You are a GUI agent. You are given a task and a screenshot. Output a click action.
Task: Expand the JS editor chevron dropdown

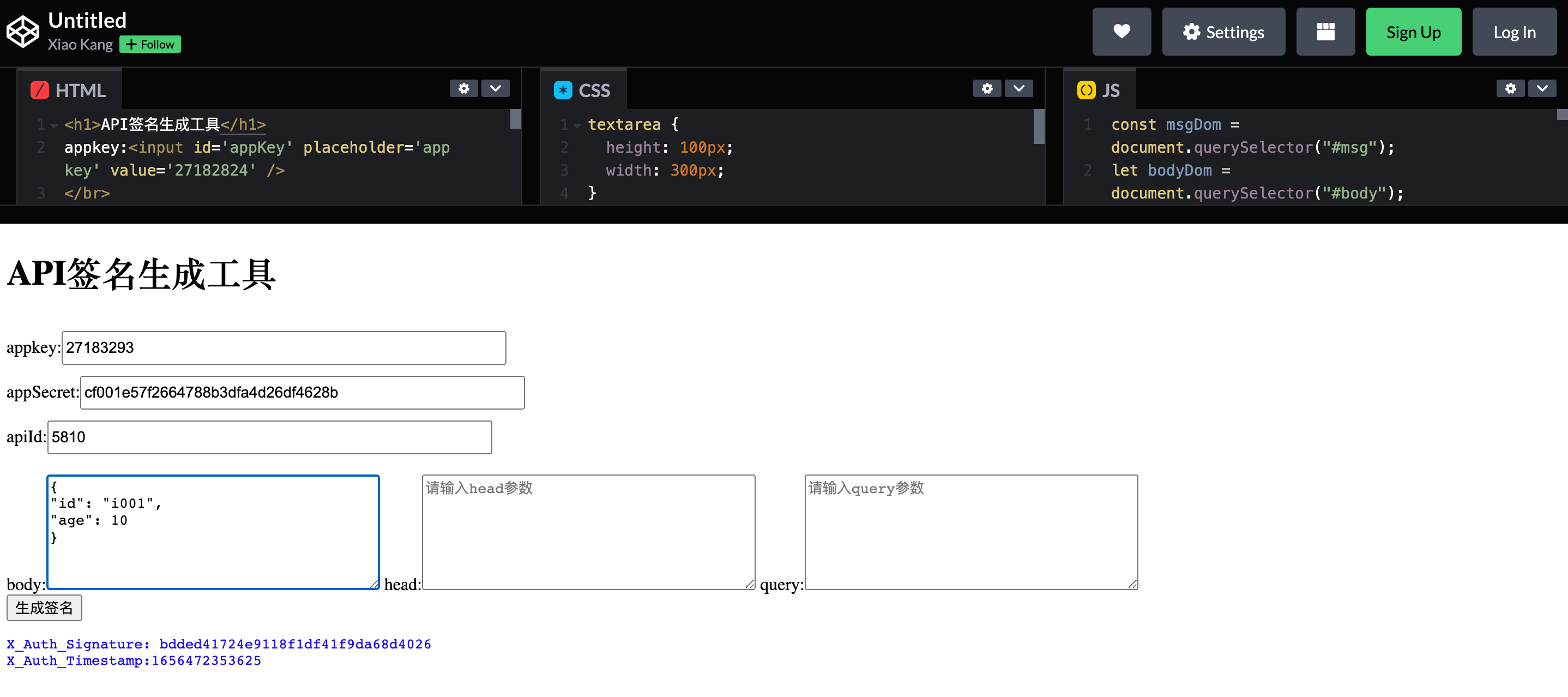1542,88
